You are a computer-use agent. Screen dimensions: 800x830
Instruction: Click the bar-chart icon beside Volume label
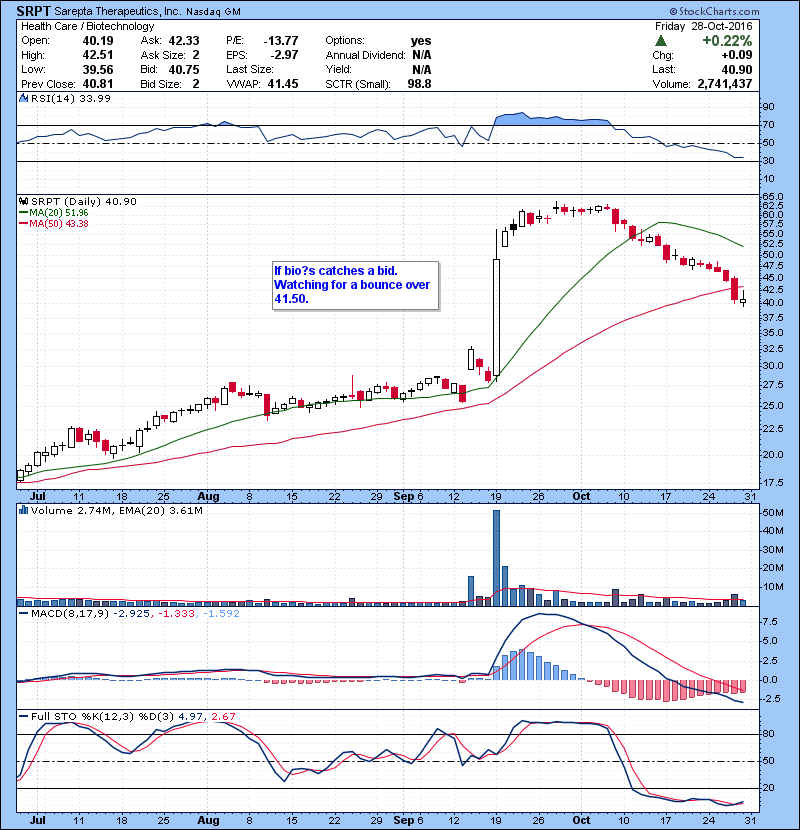point(23,510)
